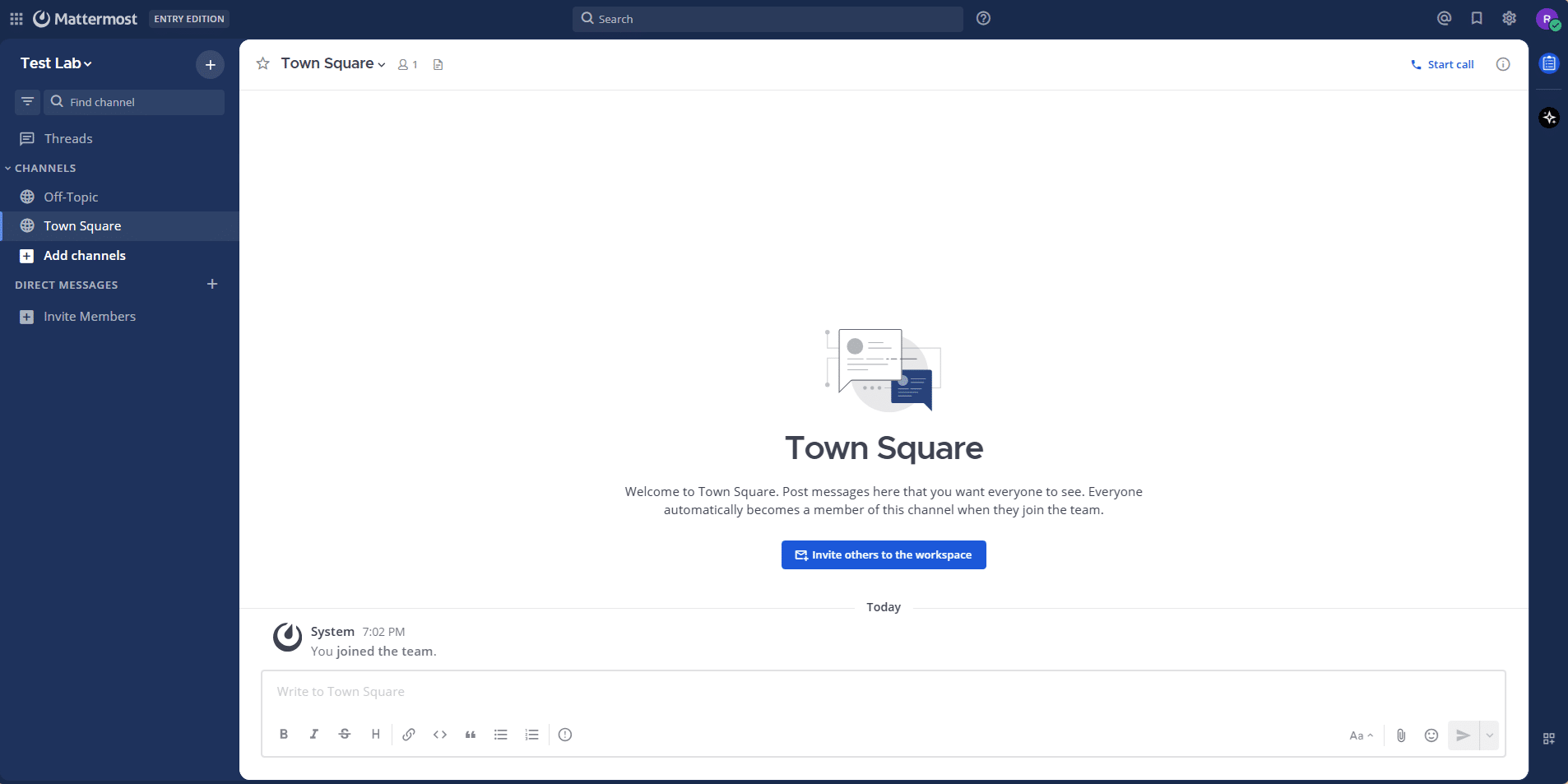Expand the Test Lab team menu
1568x784 pixels.
(x=56, y=63)
